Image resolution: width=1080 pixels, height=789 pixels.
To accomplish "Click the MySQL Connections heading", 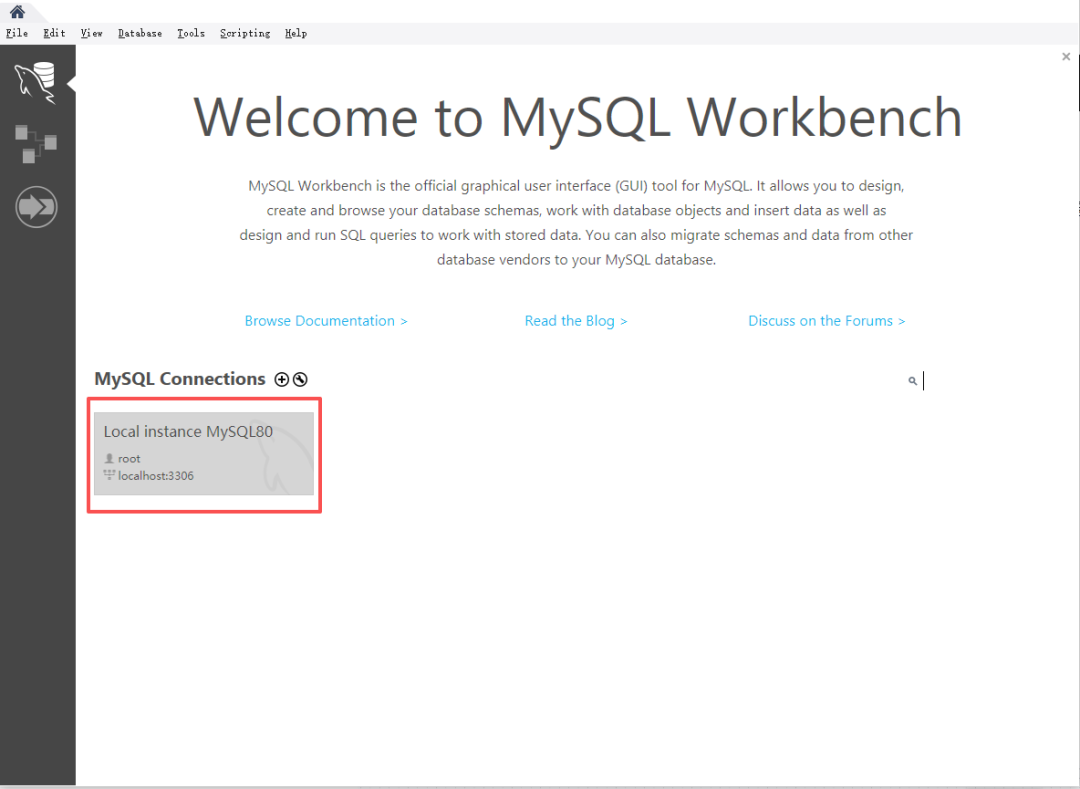I will [180, 379].
